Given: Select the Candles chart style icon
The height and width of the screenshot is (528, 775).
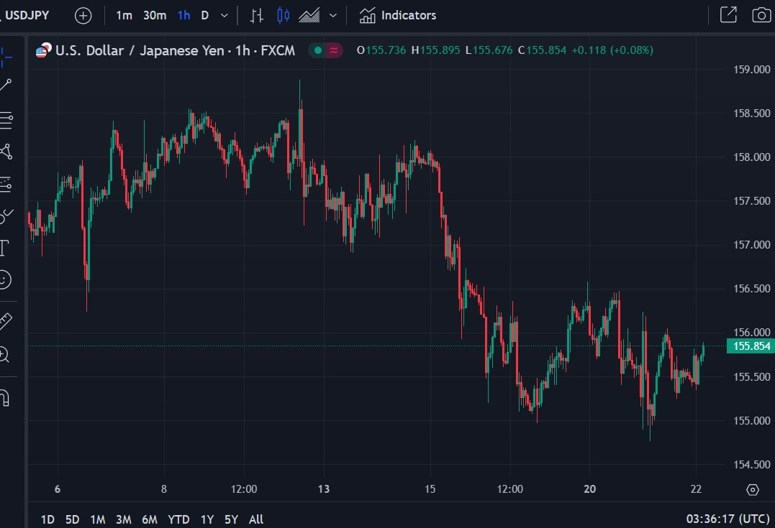Looking at the screenshot, I should point(283,16).
